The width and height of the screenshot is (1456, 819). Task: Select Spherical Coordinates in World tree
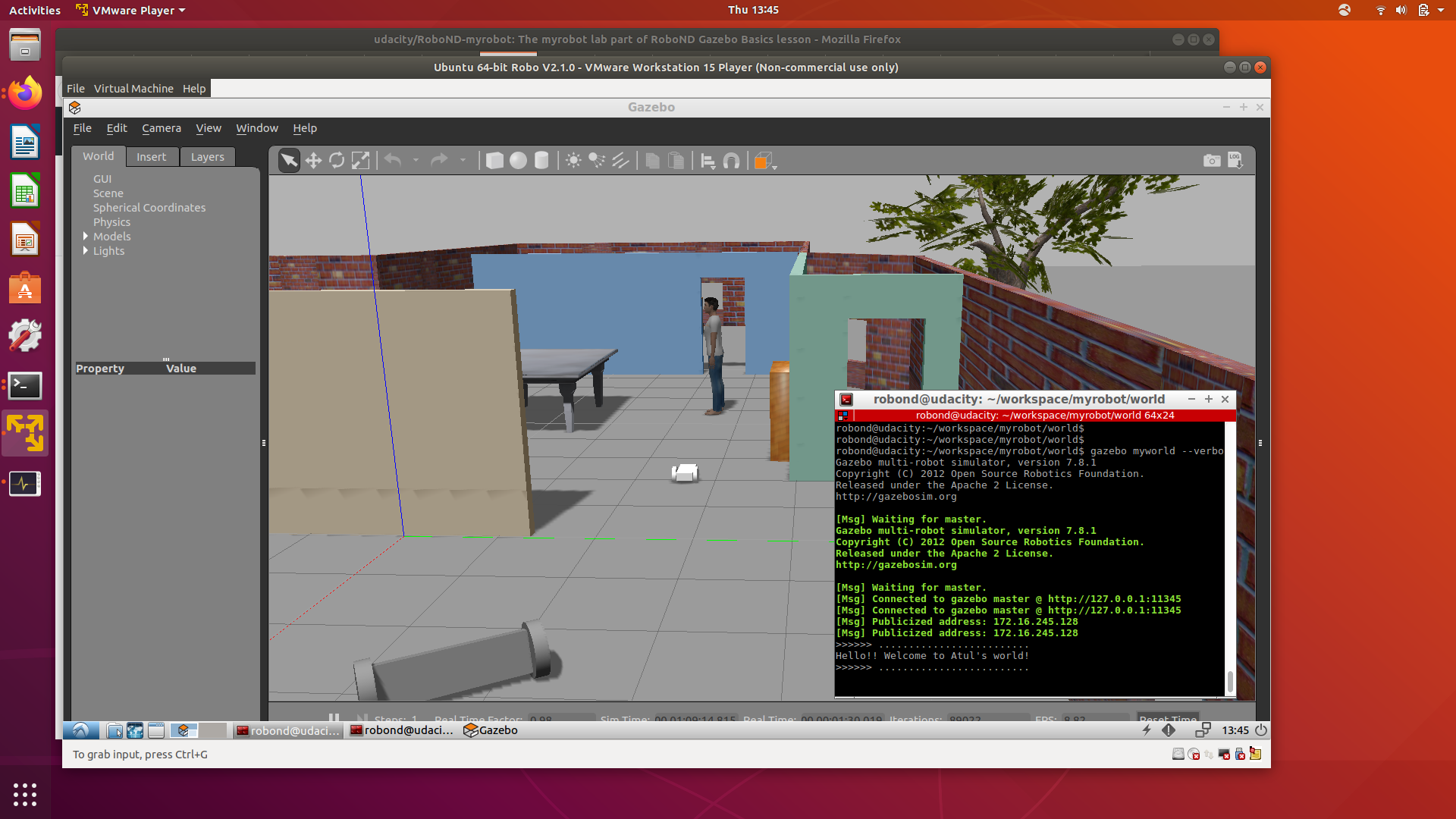tap(149, 208)
